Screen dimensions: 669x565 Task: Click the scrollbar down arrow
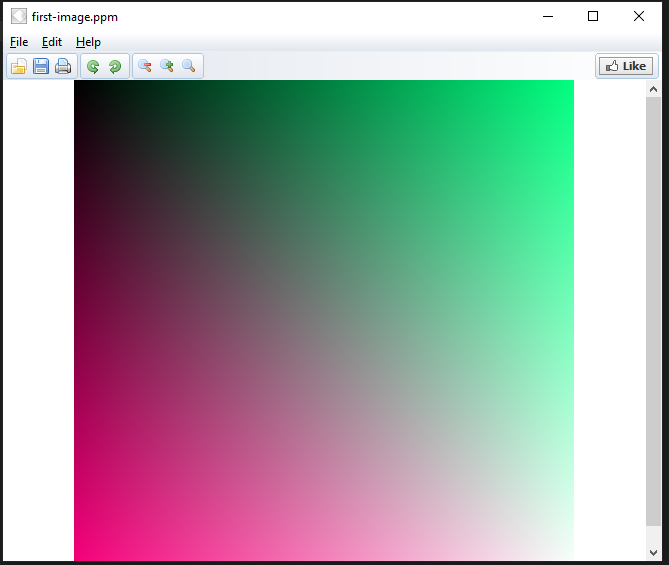click(x=654, y=552)
